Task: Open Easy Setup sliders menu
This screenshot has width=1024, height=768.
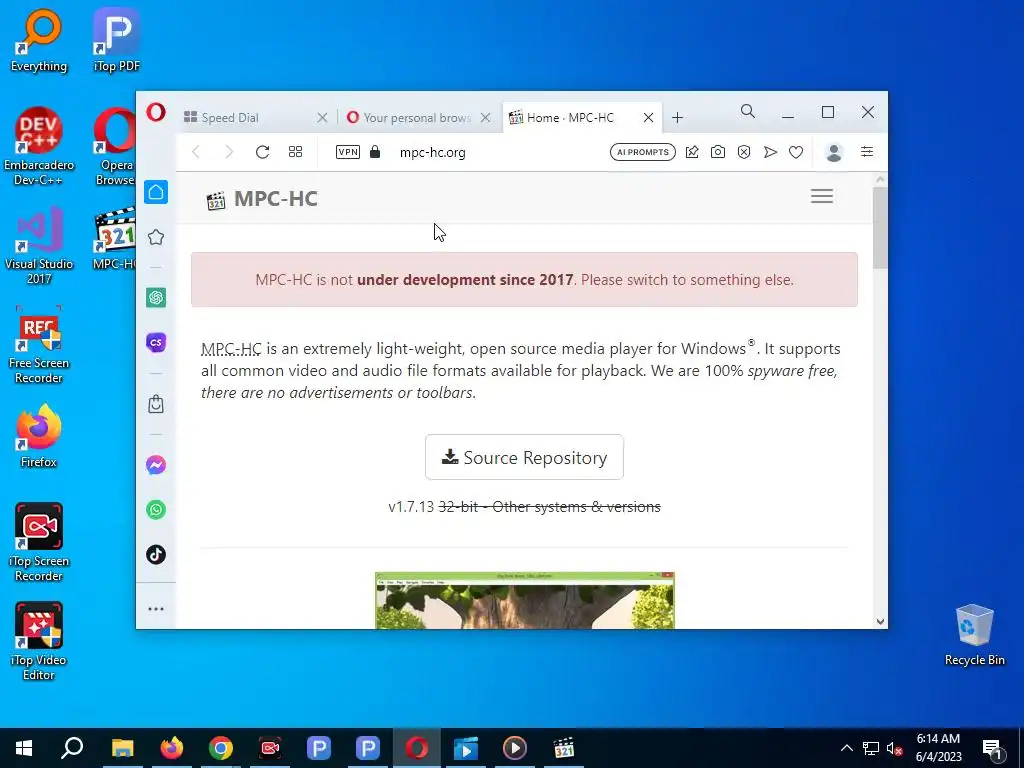Action: click(867, 152)
